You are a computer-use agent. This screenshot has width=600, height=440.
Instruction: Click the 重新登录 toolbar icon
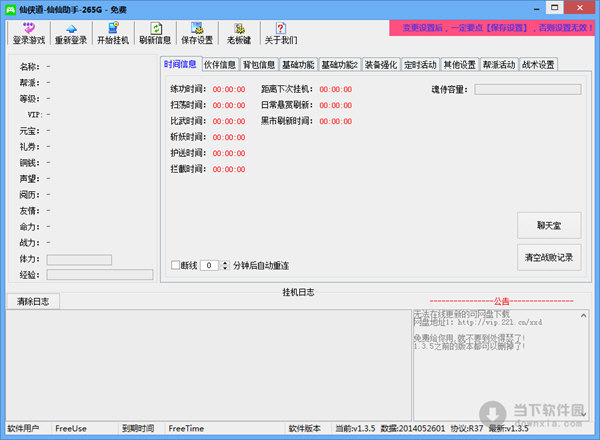pos(71,33)
